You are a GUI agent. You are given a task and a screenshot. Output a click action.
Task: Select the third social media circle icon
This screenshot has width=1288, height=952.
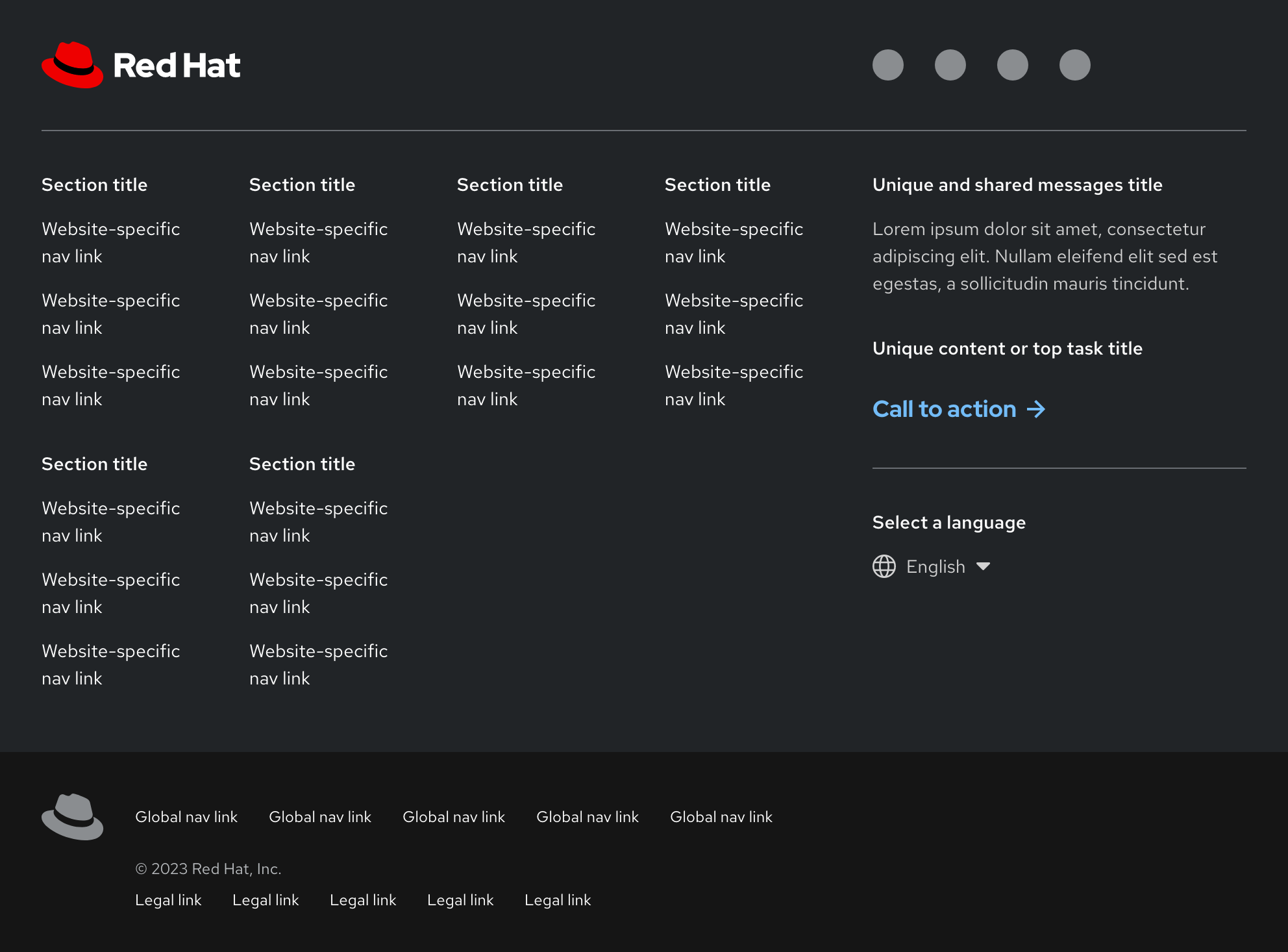pos(1012,64)
